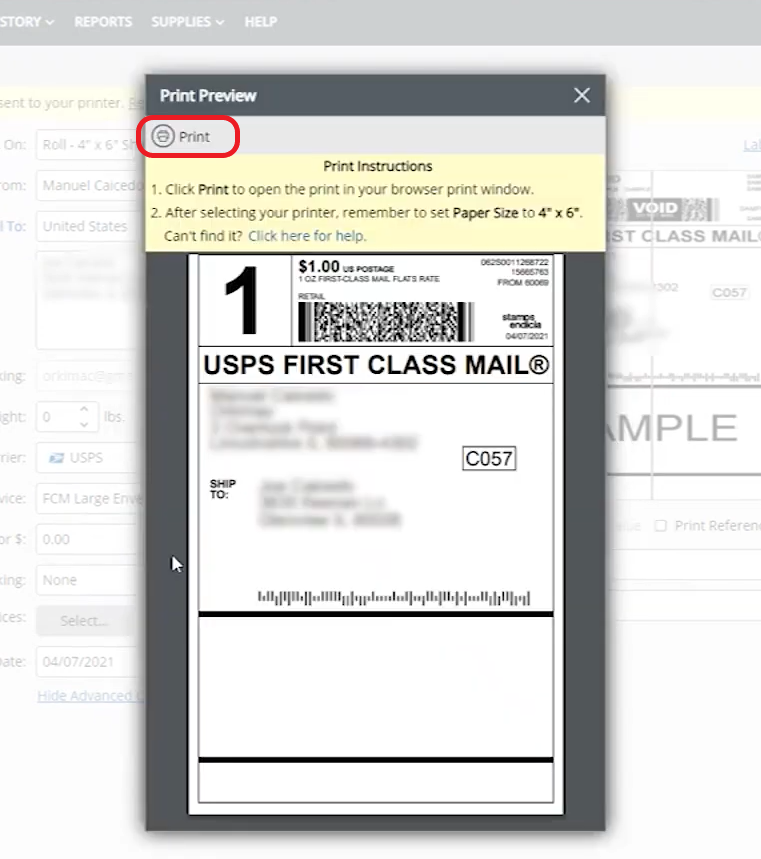
Task: Click the Hide Advanced Options link
Action: 90,696
